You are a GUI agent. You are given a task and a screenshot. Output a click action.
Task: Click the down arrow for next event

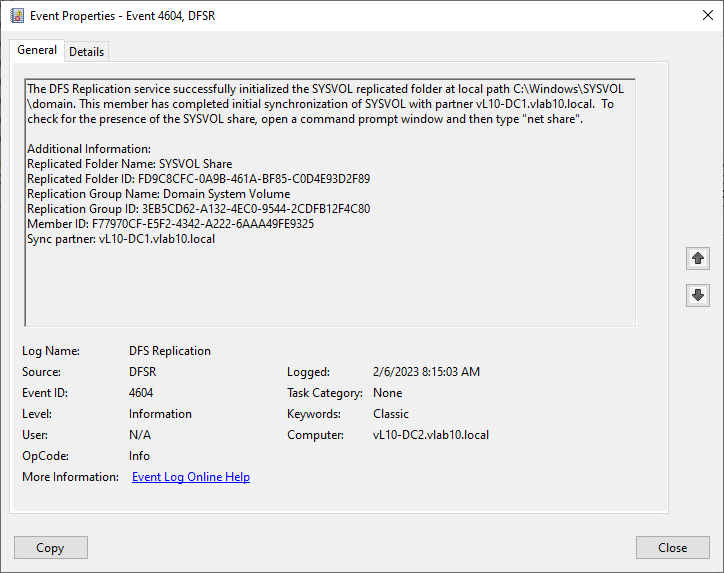[x=698, y=295]
